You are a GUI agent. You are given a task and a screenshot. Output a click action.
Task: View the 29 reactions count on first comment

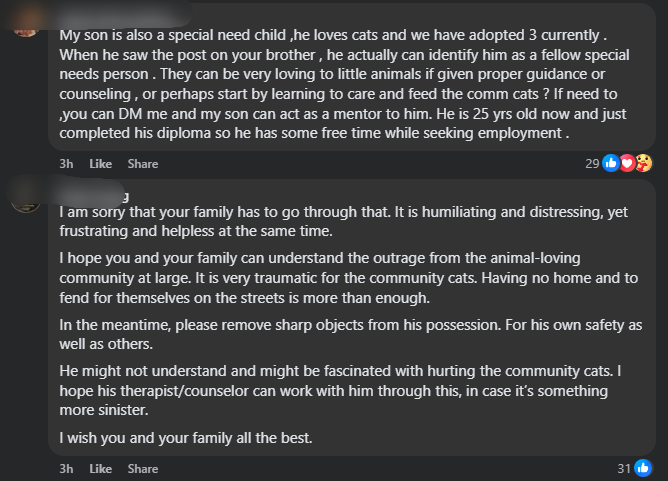(x=592, y=164)
